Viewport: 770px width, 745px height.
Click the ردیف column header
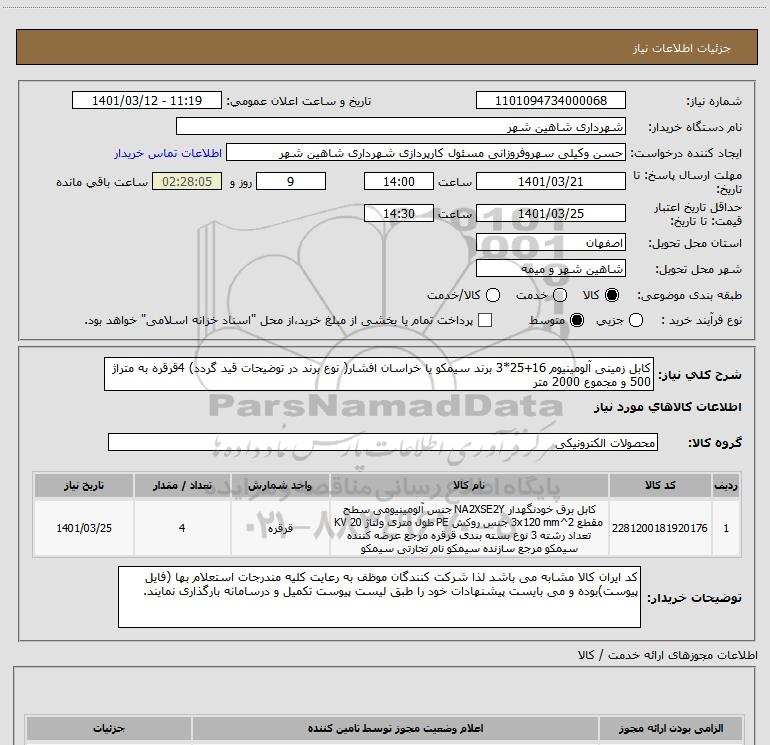click(725, 485)
